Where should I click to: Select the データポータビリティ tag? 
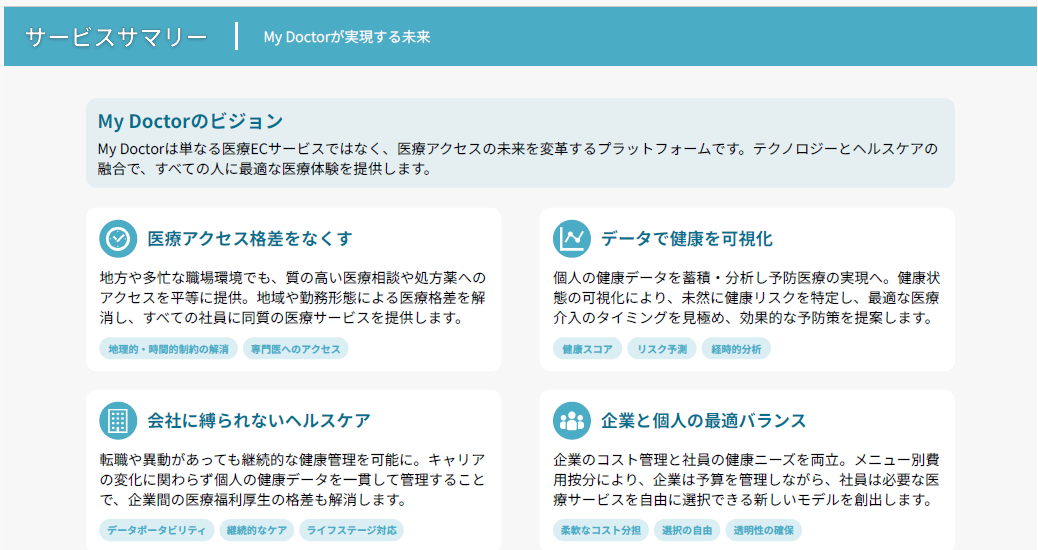(x=156, y=530)
